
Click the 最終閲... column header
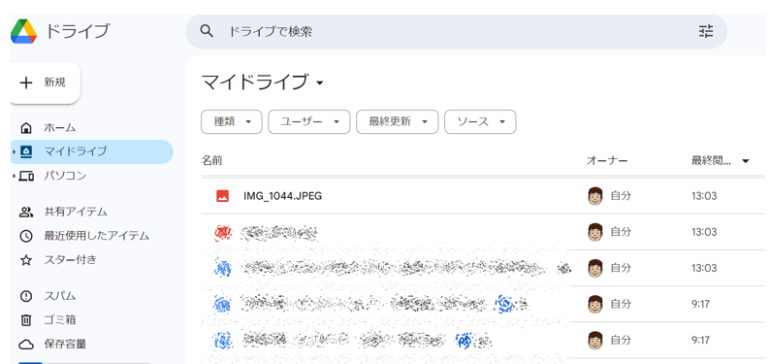tap(711, 161)
